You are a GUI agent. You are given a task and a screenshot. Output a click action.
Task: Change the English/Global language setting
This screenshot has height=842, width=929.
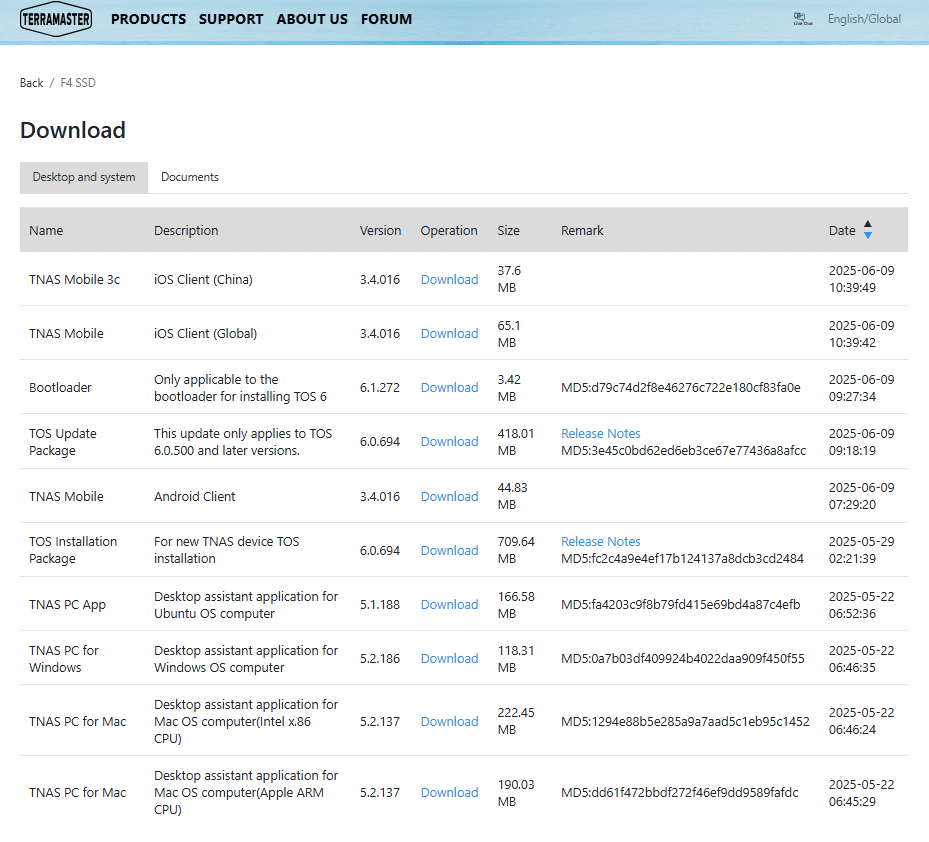point(864,19)
